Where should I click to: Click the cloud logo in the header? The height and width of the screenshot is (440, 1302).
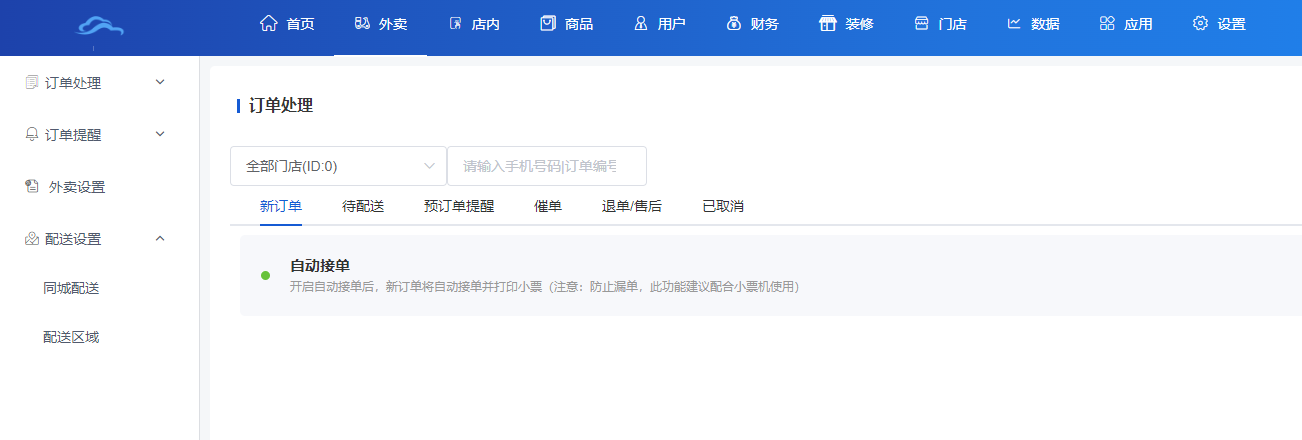tap(100, 28)
